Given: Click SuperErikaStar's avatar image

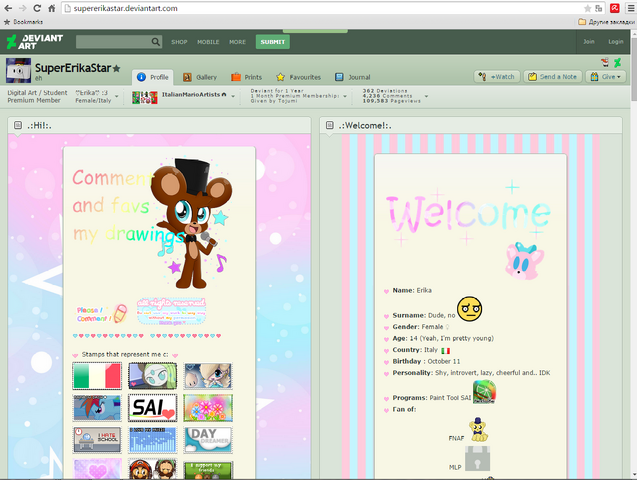Looking at the screenshot, I should (18, 70).
